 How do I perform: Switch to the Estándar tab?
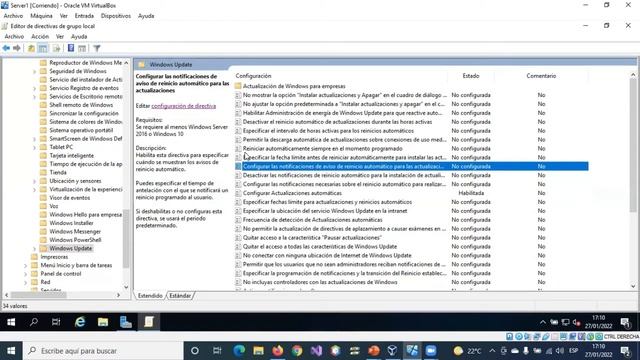pyautogui.click(x=180, y=296)
